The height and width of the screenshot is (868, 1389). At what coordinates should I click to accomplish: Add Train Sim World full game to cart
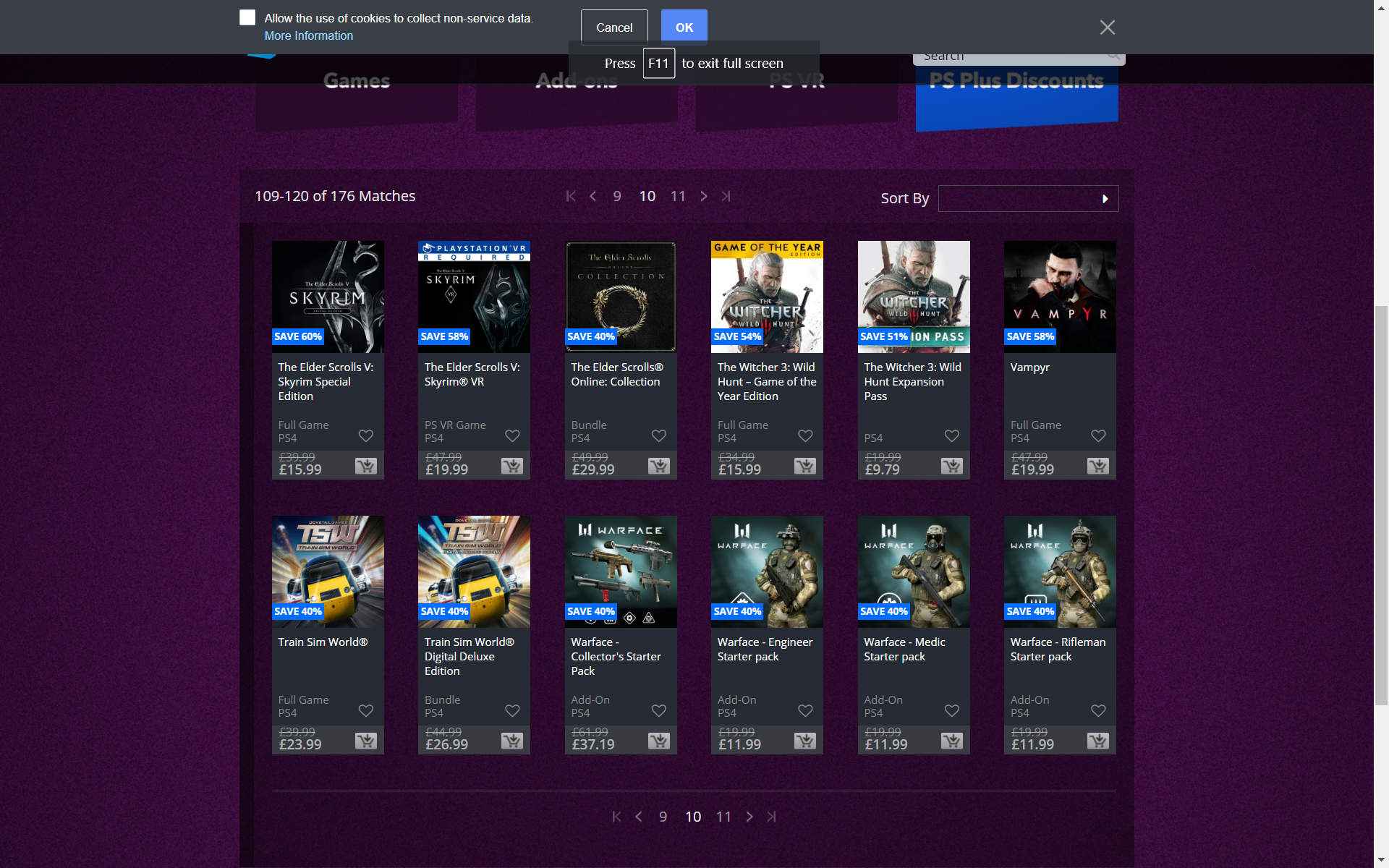pyautogui.click(x=366, y=741)
